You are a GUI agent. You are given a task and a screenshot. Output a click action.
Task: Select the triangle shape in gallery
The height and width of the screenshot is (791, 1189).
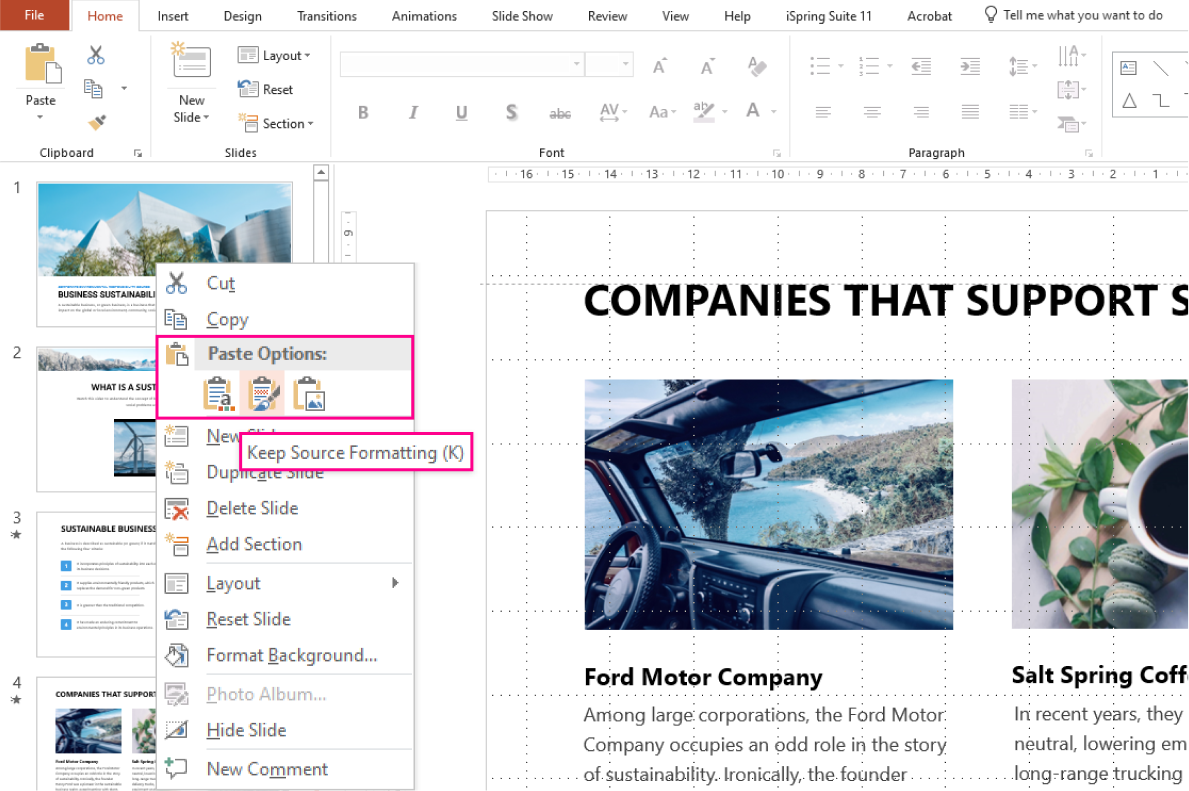pos(1129,100)
